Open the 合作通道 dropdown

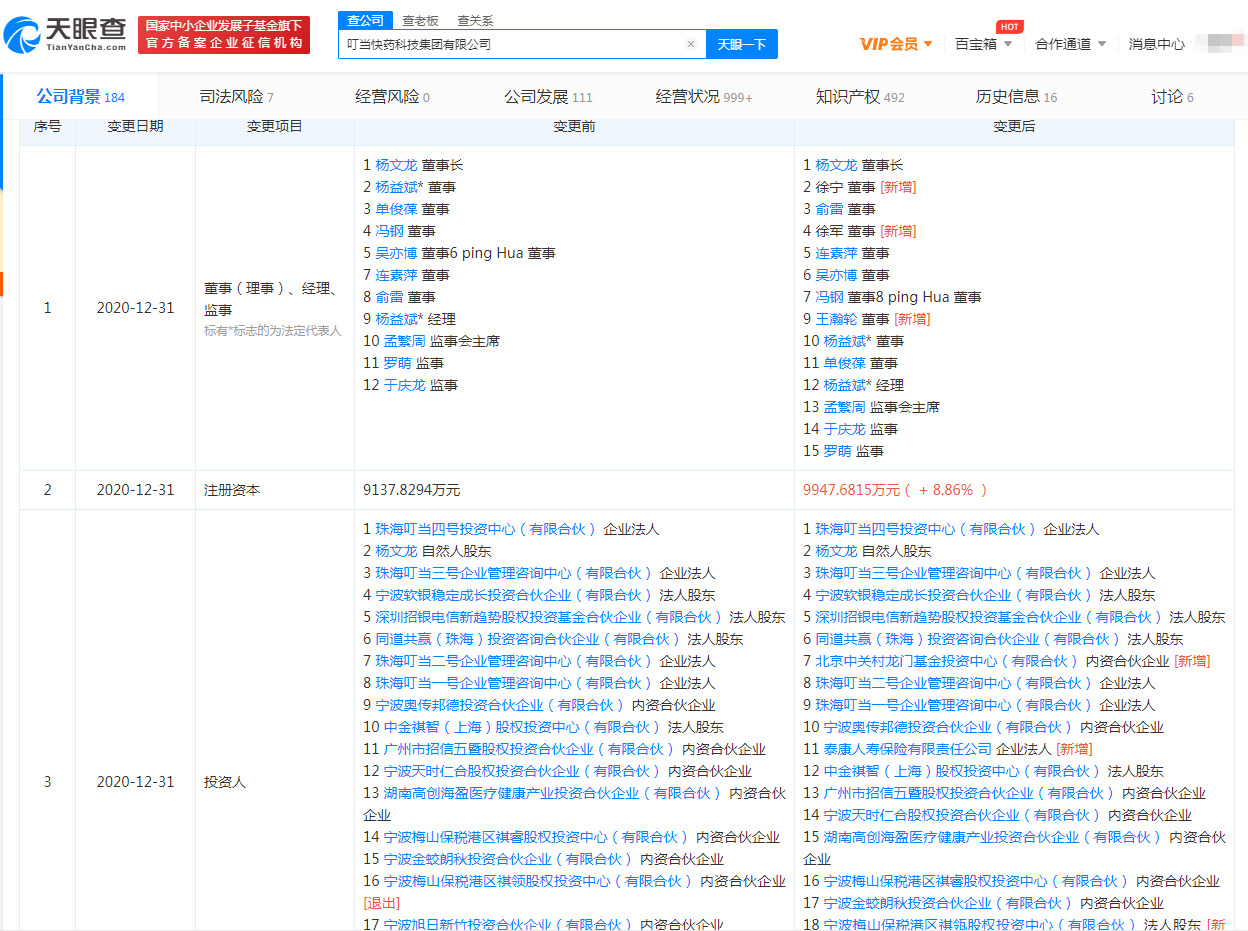coord(1070,44)
